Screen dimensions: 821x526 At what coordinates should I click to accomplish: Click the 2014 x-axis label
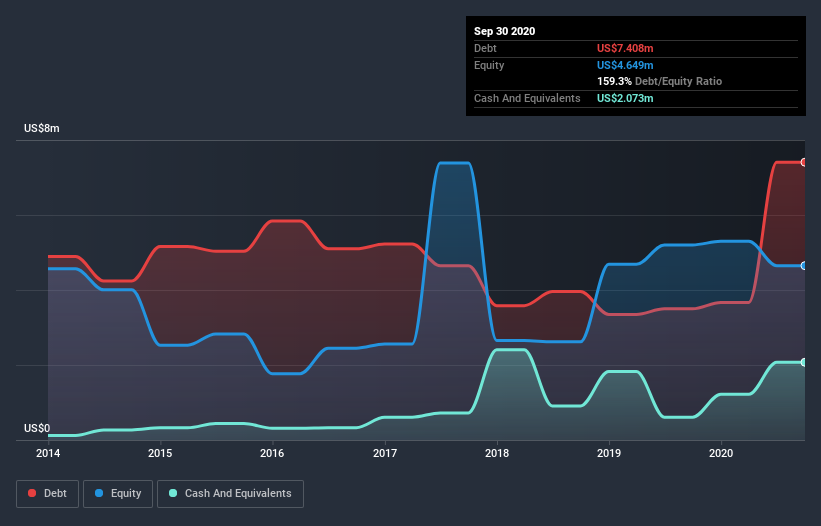click(x=48, y=453)
